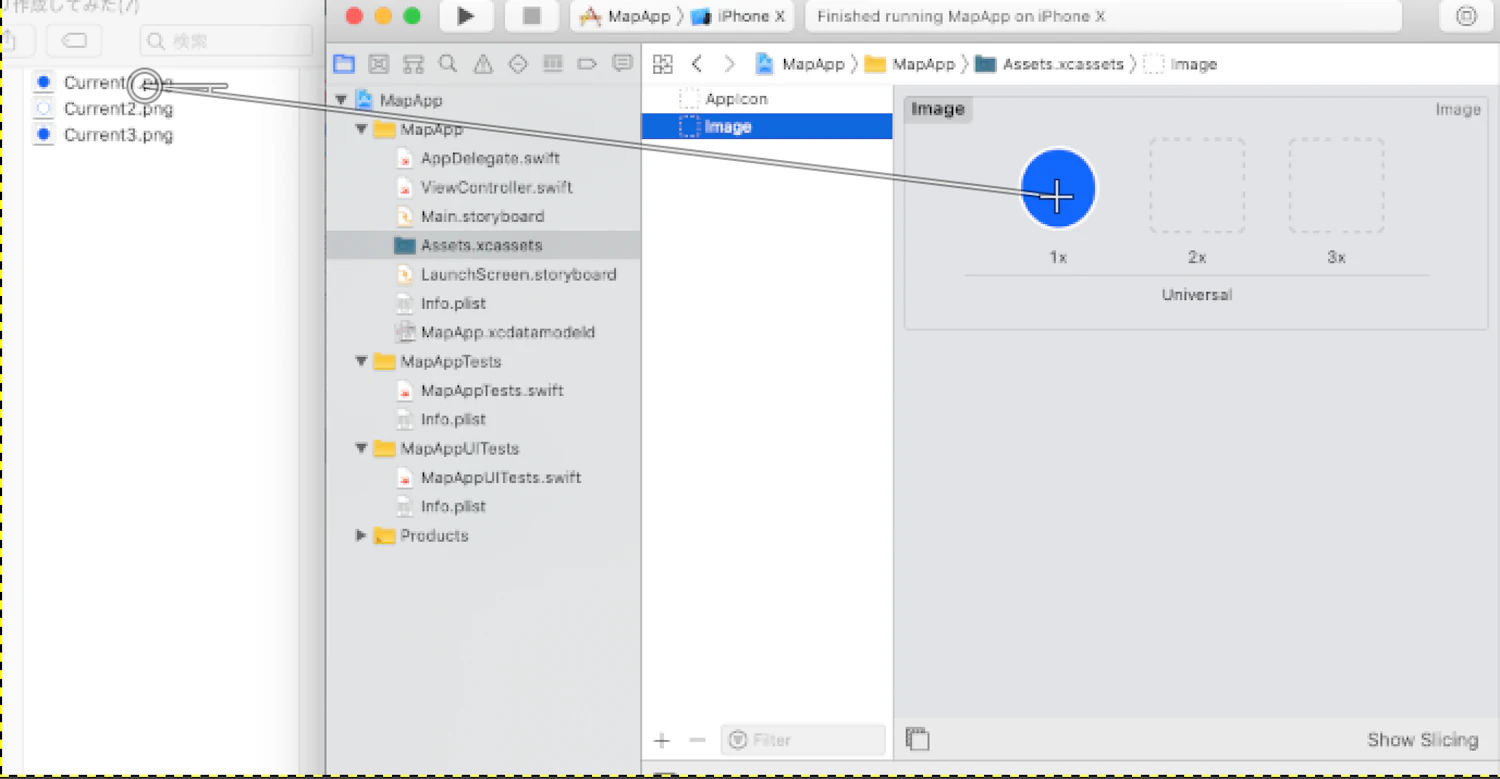The width and height of the screenshot is (1500, 779).
Task: Select the Image asset set
Action: [766, 126]
